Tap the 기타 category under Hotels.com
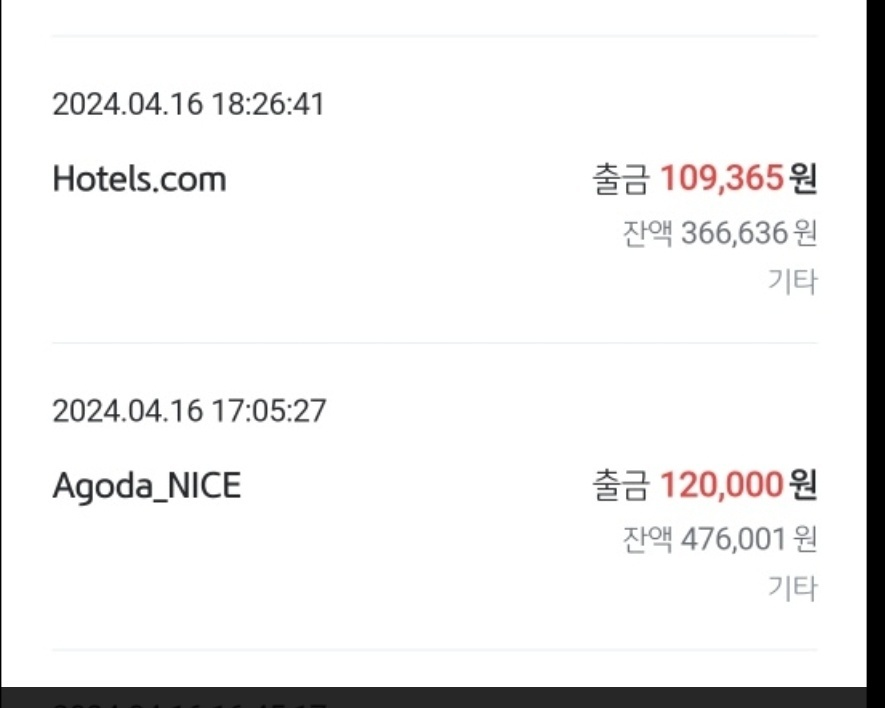The width and height of the screenshot is (885, 708). pos(792,282)
